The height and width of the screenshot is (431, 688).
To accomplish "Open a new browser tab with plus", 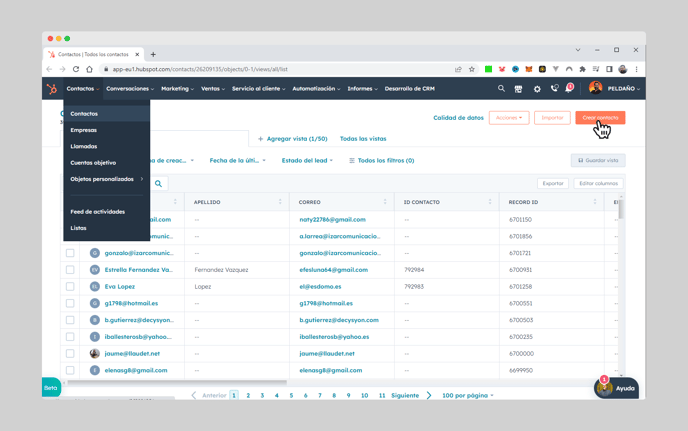I will point(153,54).
